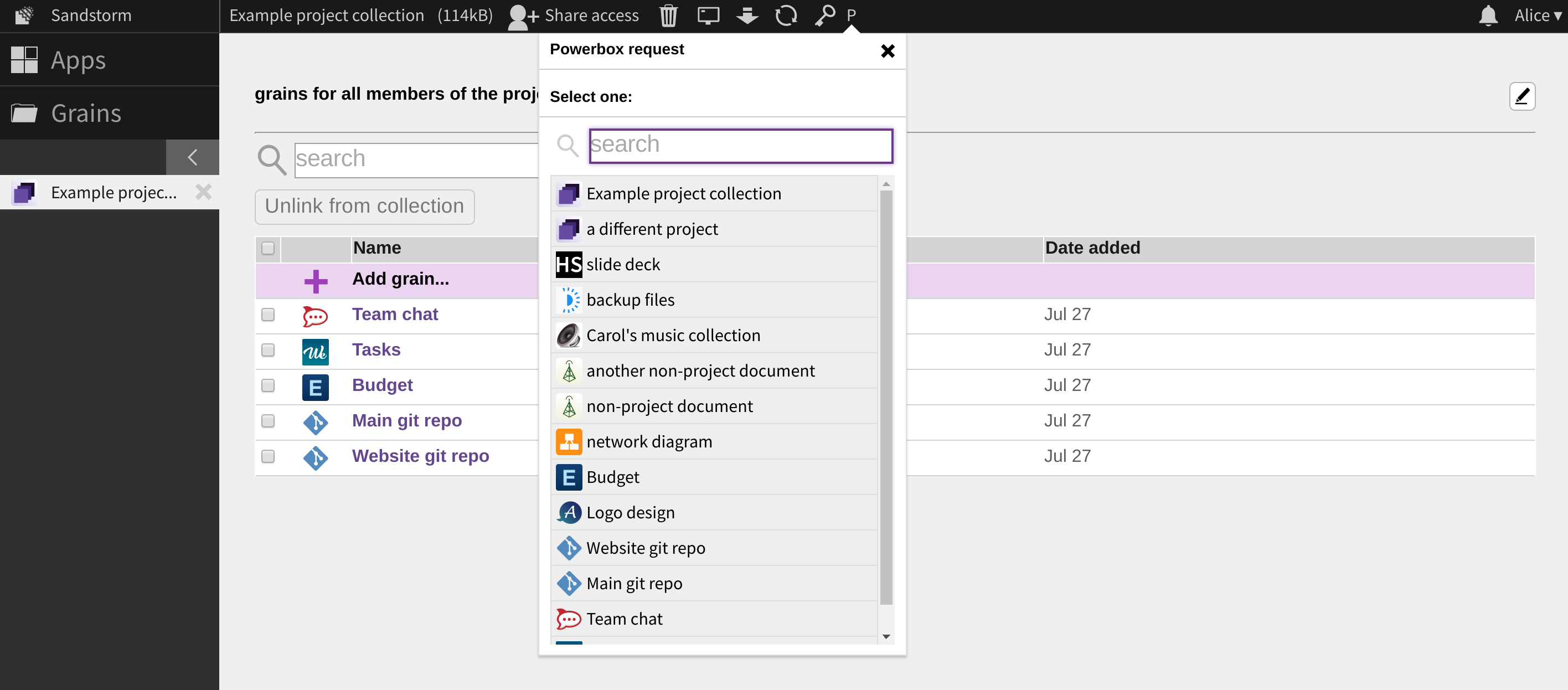Click the restart grain circular icon

[786, 15]
